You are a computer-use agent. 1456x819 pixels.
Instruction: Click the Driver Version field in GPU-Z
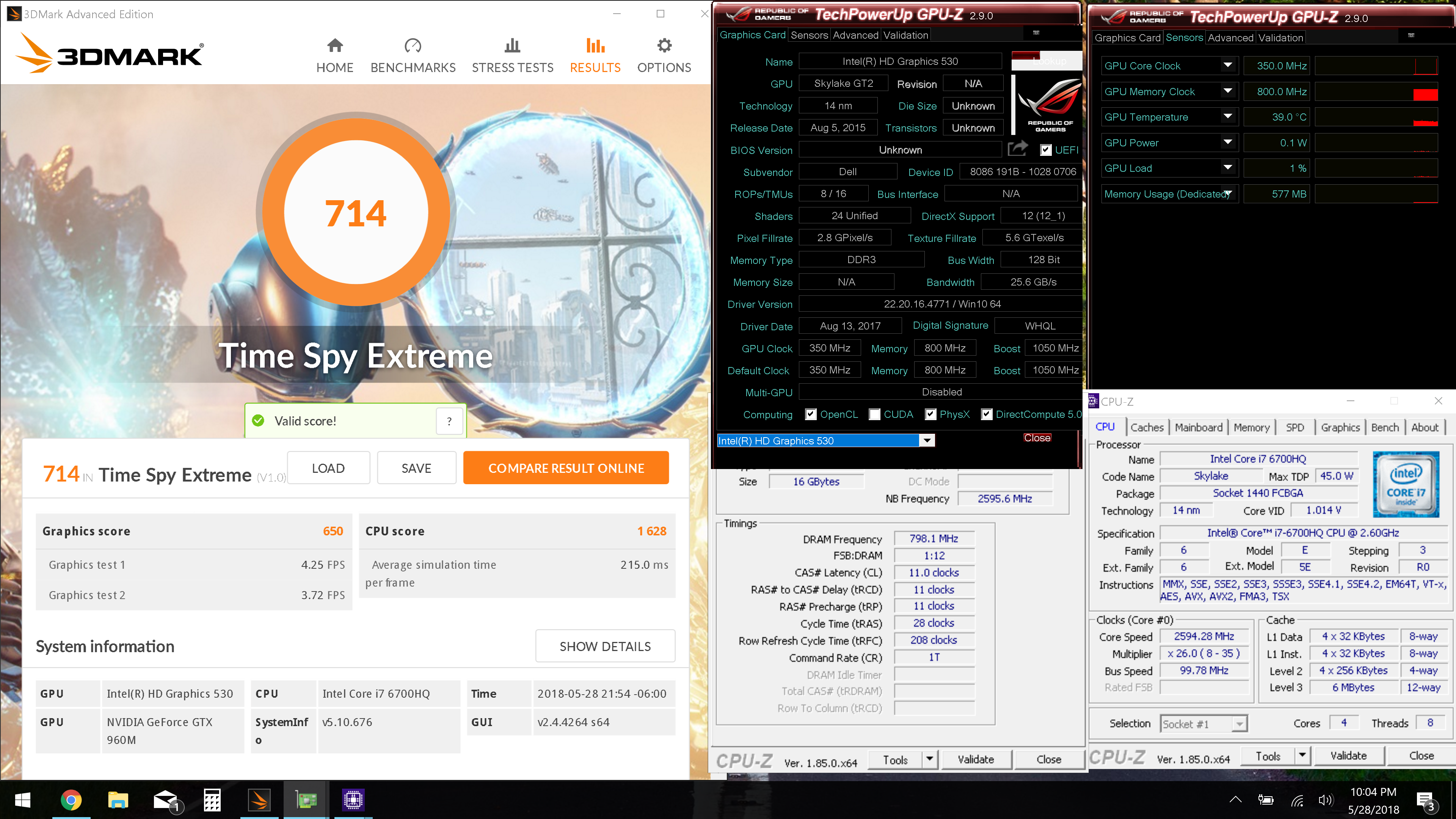coord(941,304)
